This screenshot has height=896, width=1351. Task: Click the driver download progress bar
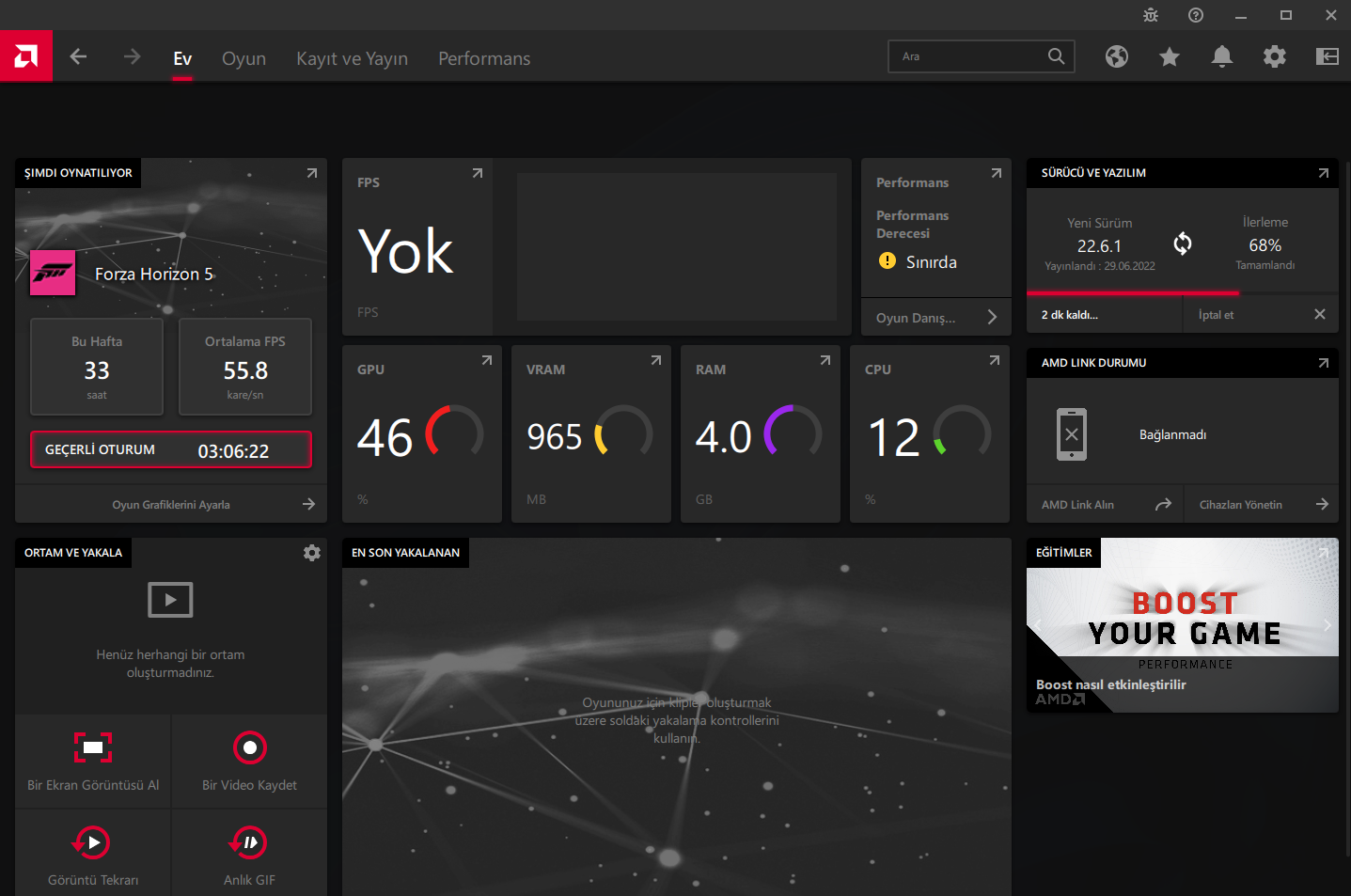pos(1183,293)
